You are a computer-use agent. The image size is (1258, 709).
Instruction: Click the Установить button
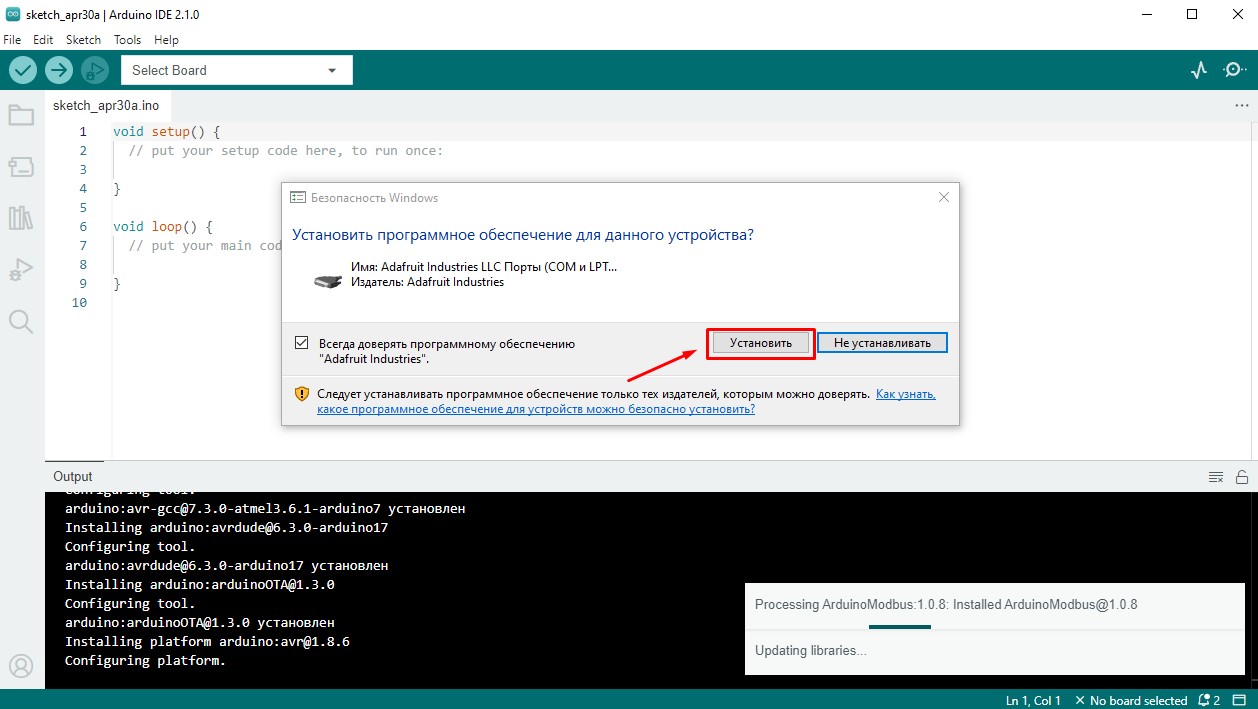point(761,342)
